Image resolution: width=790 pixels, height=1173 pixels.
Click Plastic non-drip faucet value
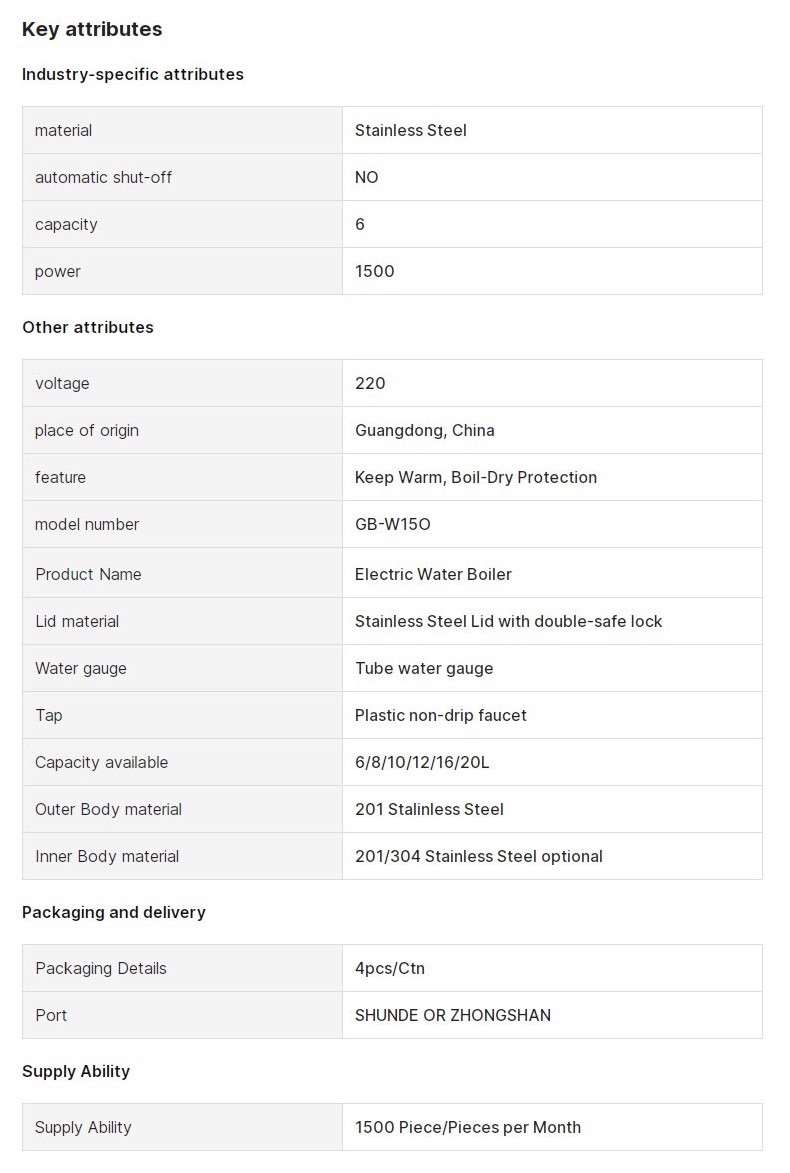[x=441, y=715]
